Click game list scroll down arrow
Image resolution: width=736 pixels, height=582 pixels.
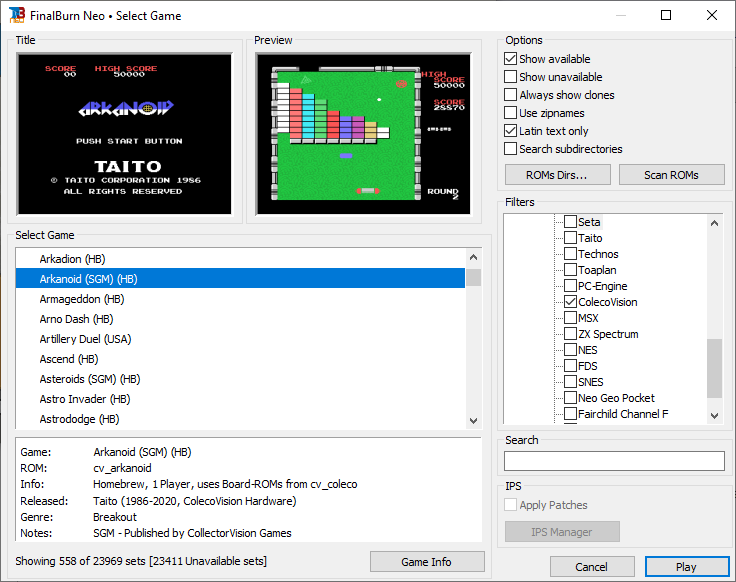pyautogui.click(x=473, y=421)
